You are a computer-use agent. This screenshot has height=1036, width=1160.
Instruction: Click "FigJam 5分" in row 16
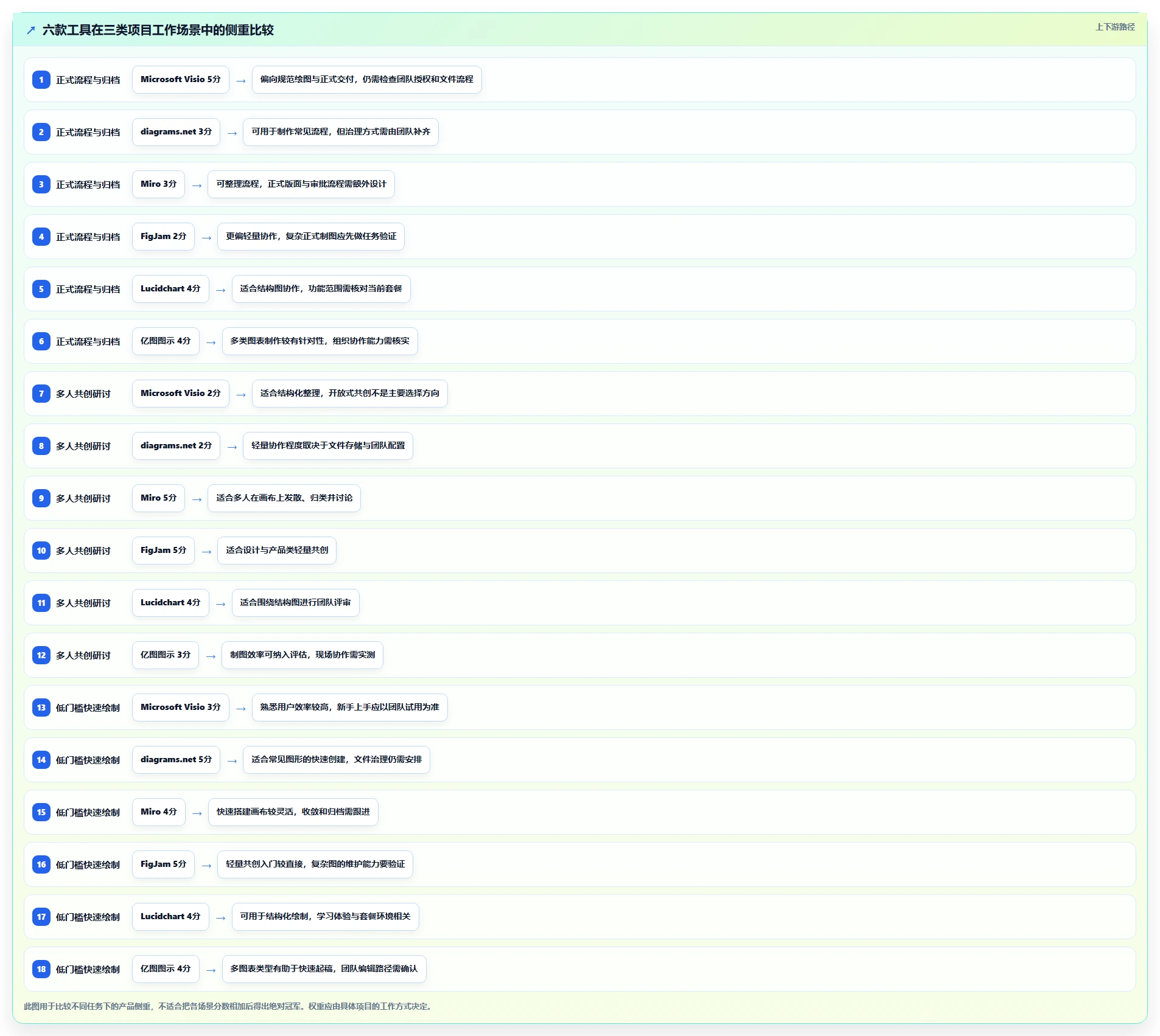click(x=163, y=864)
